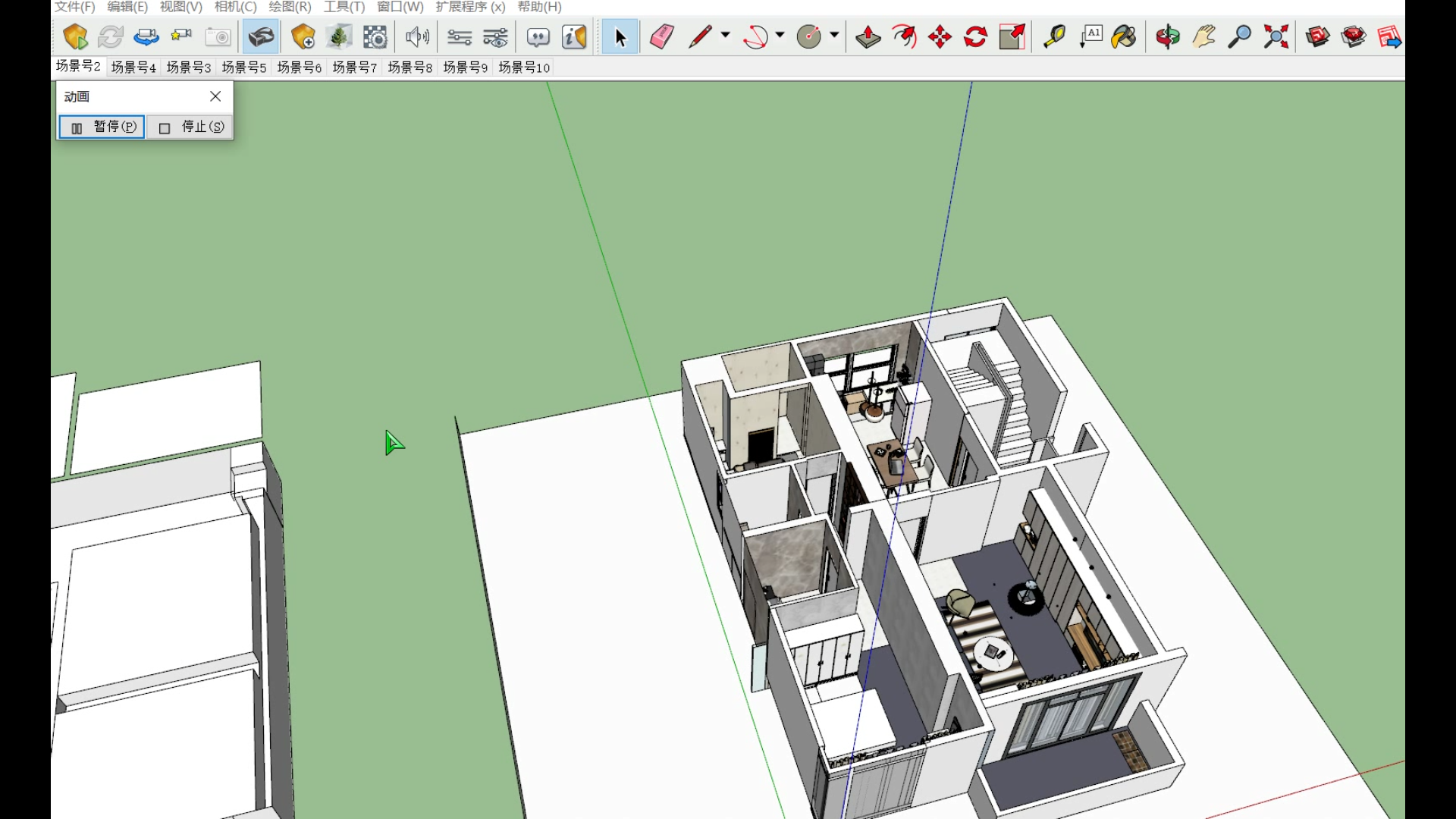The image size is (1456, 819).
Task: Activate the Move tool
Action: pyautogui.click(x=940, y=36)
